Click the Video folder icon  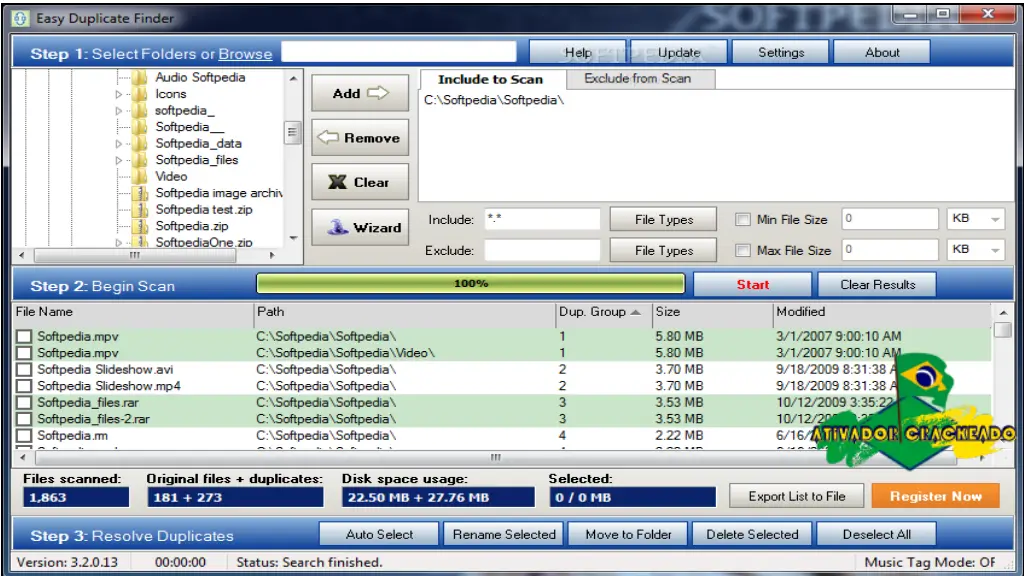tap(139, 176)
